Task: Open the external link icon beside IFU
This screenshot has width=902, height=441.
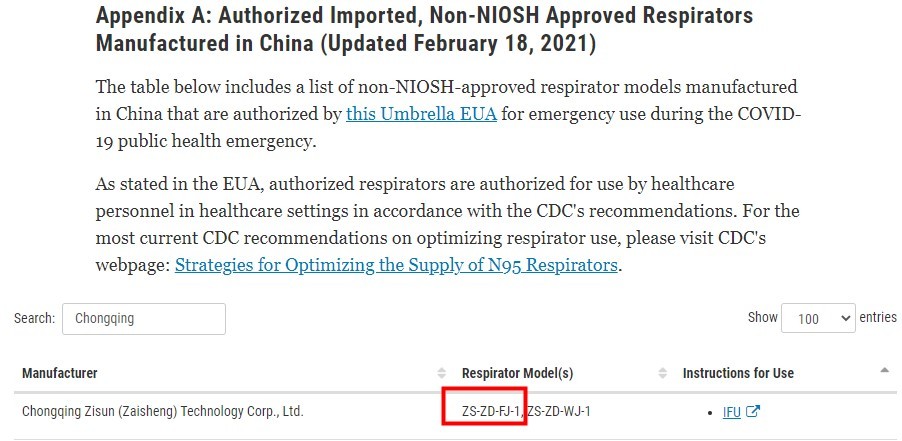Action: tap(753, 412)
